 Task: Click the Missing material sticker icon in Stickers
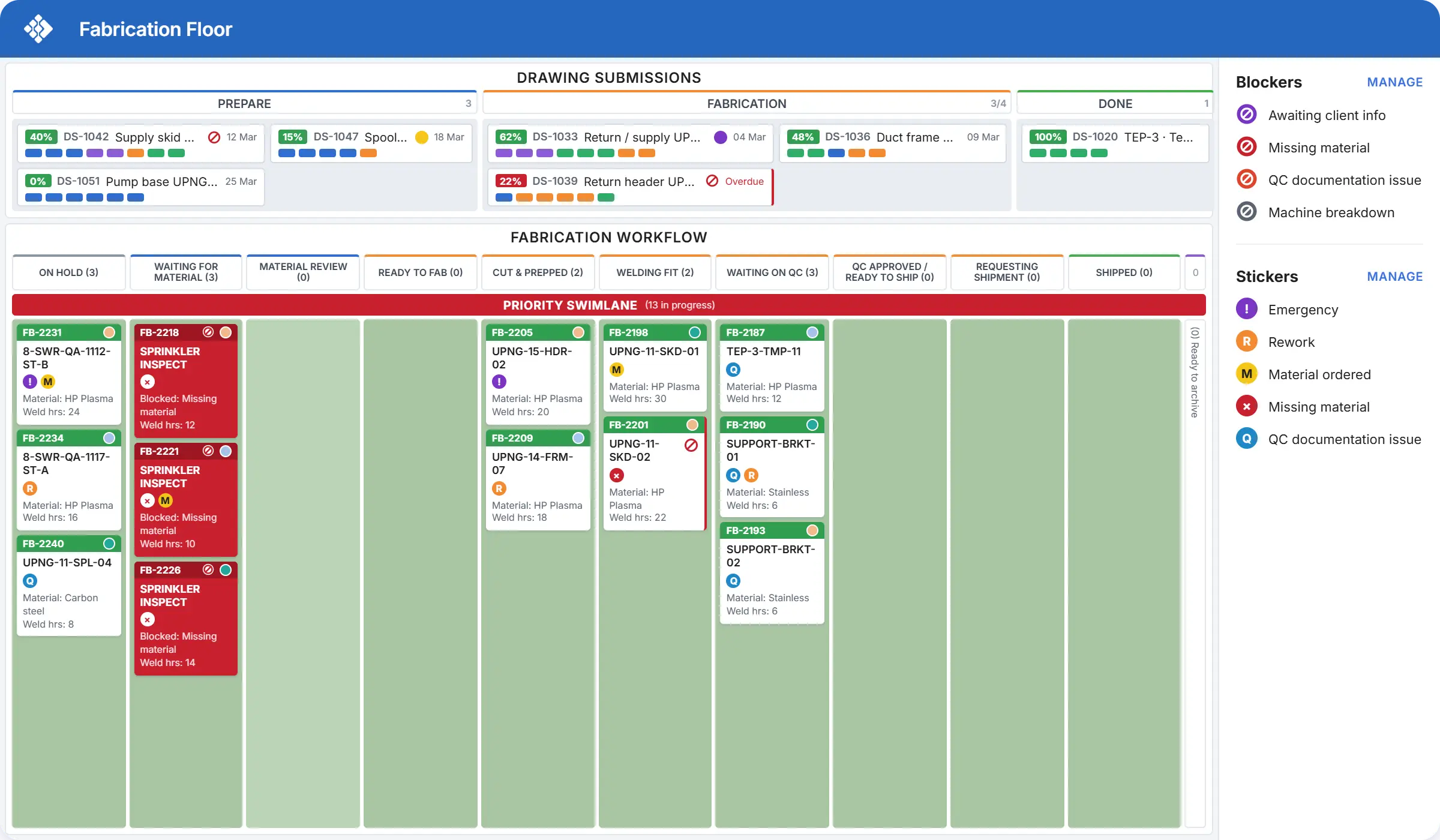coord(1247,406)
